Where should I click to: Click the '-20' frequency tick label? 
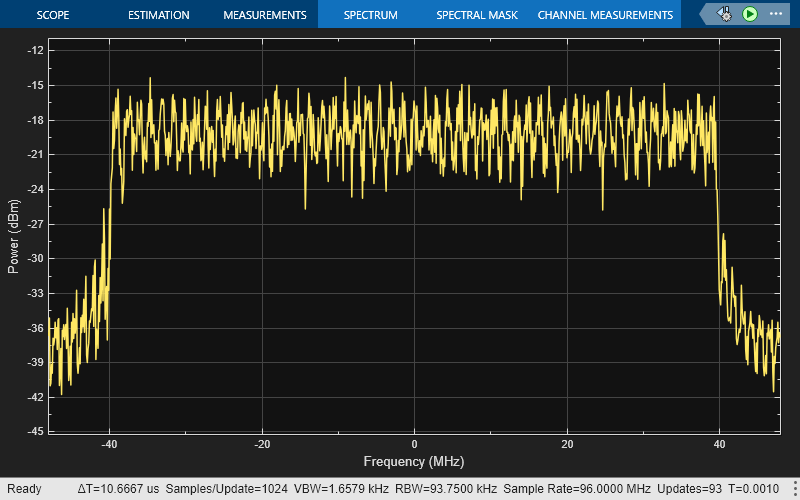[x=262, y=444]
